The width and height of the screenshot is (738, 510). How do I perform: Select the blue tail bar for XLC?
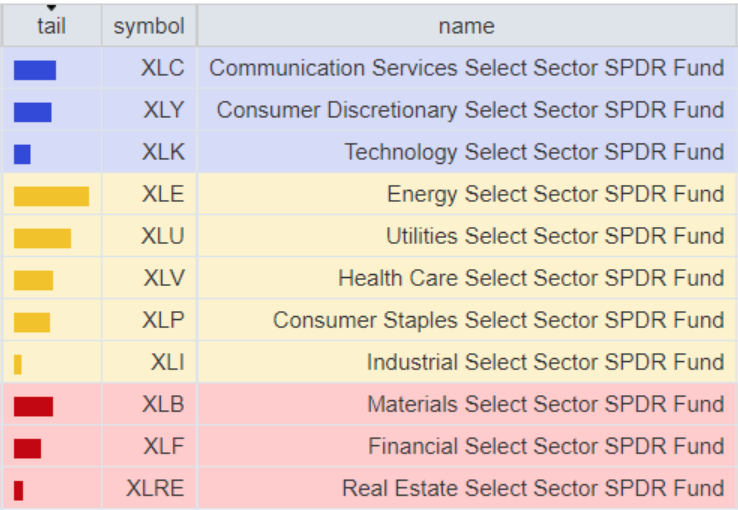click(x=35, y=69)
